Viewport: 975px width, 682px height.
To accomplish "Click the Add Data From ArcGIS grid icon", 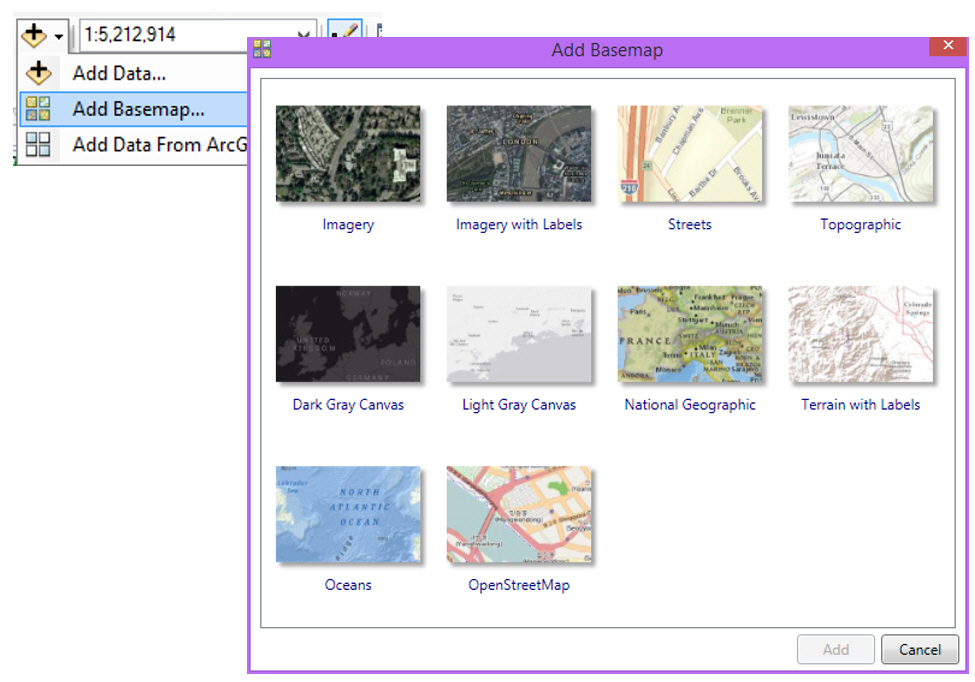I will pos(38,144).
